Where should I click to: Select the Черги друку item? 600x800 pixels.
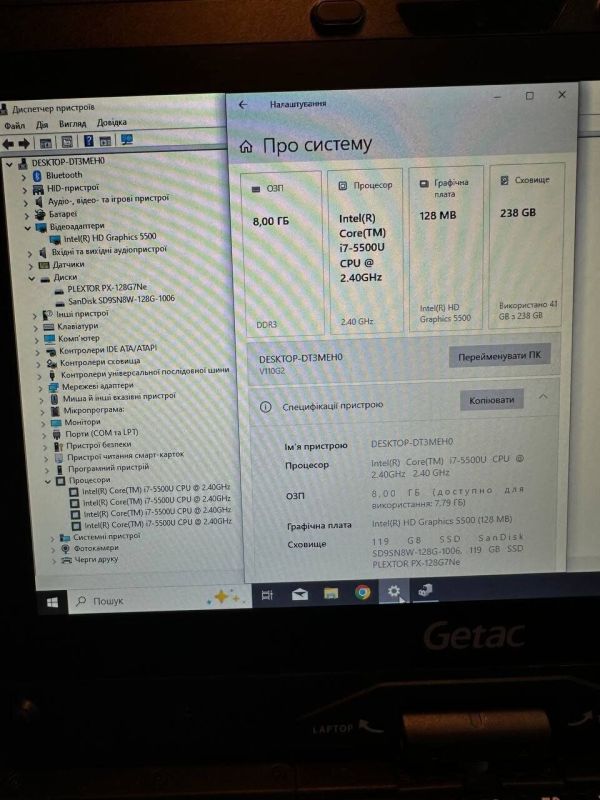[96, 559]
